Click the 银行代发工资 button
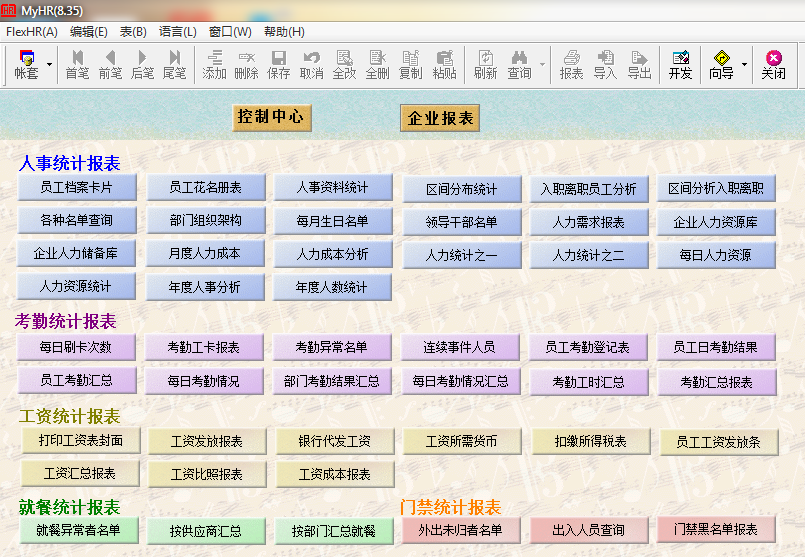The width and height of the screenshot is (805, 557). pos(333,441)
